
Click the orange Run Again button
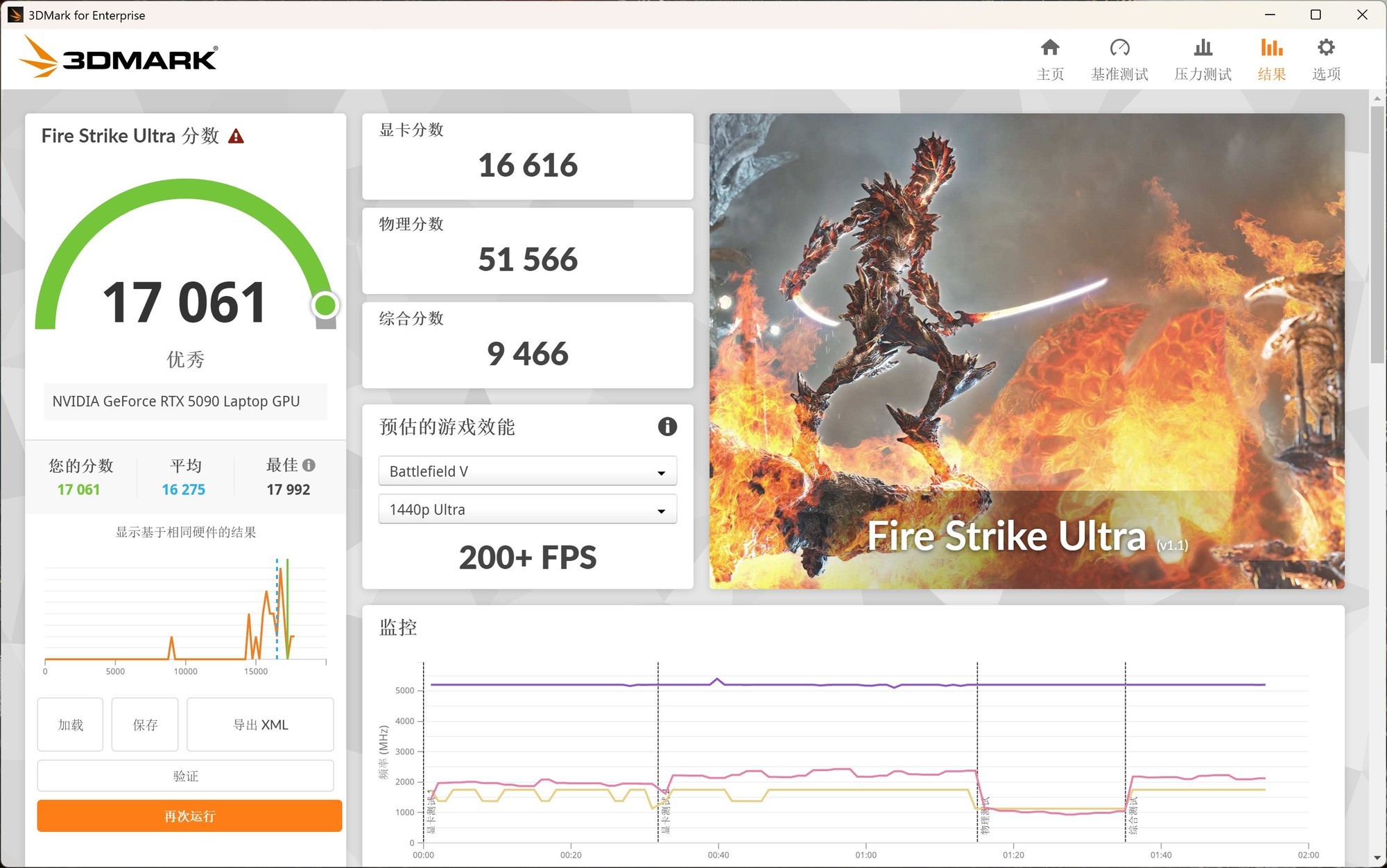tap(189, 816)
